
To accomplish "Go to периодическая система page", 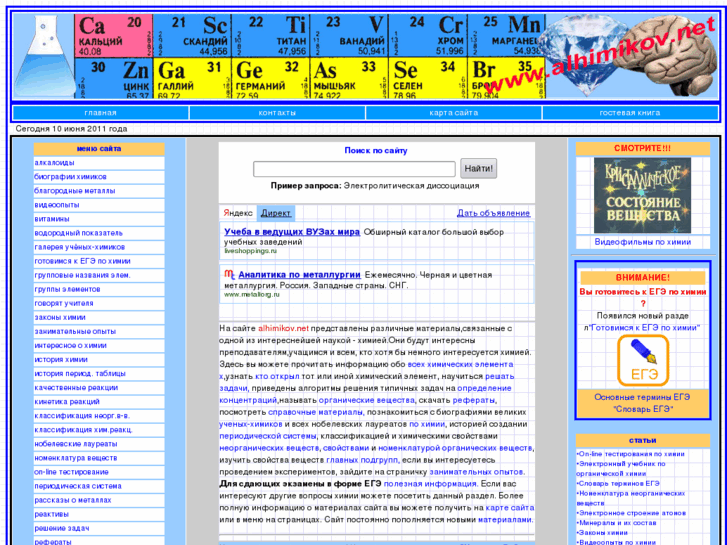I will coord(78,486).
